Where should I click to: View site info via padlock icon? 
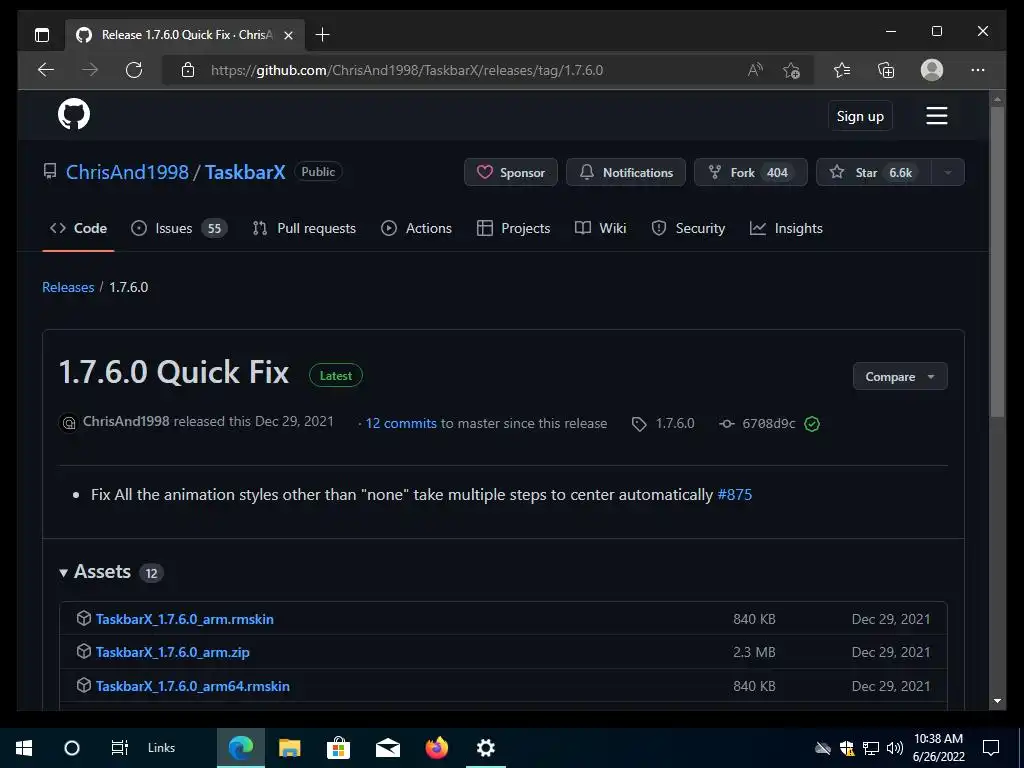[188, 70]
